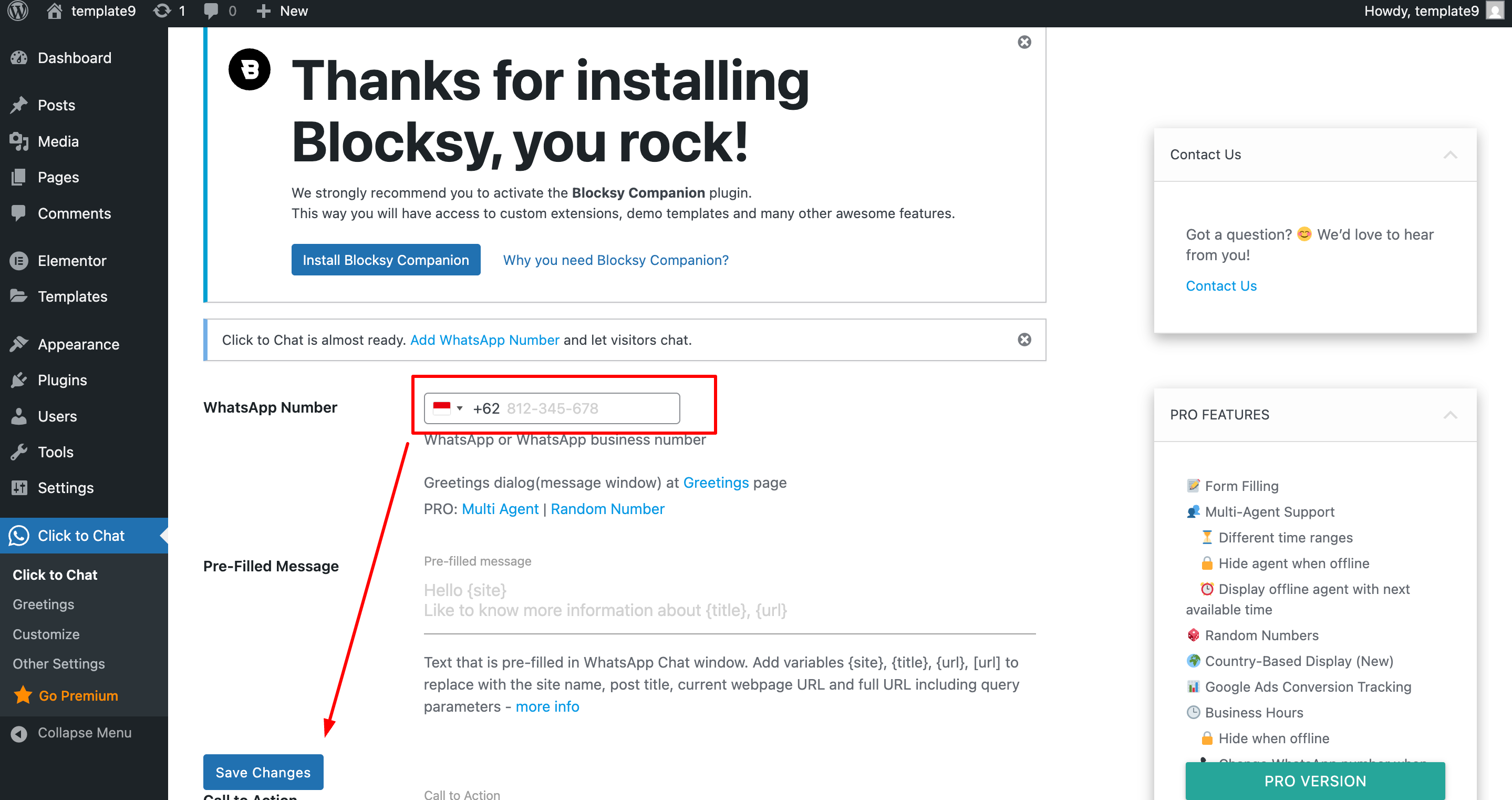Dismiss the Blocksy installation notice
Viewport: 1512px width, 800px height.
point(1024,42)
